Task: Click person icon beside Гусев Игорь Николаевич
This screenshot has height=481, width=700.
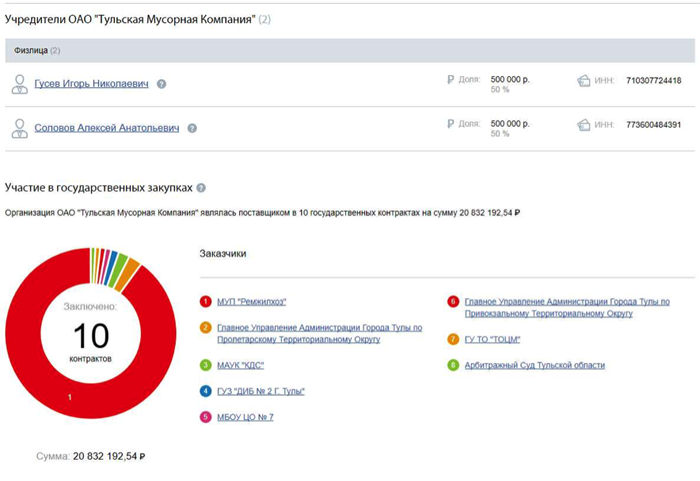Action: pyautogui.click(x=19, y=84)
